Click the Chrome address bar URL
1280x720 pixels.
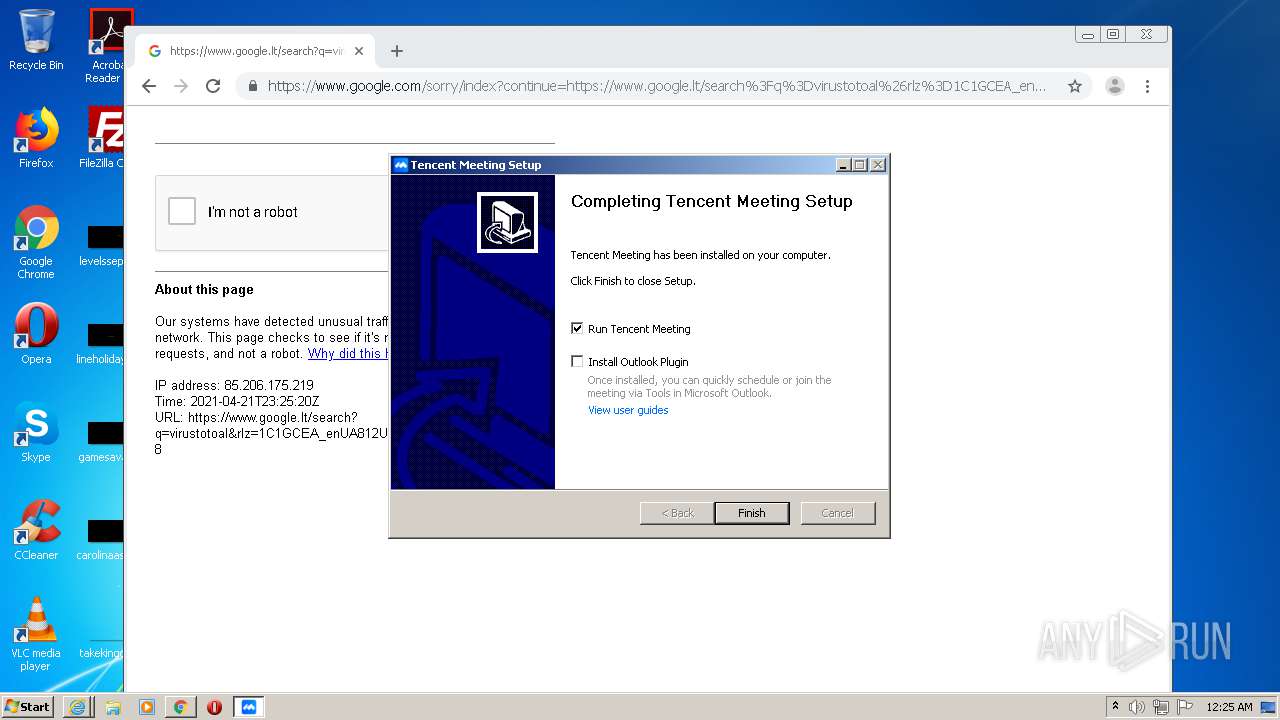click(x=656, y=86)
